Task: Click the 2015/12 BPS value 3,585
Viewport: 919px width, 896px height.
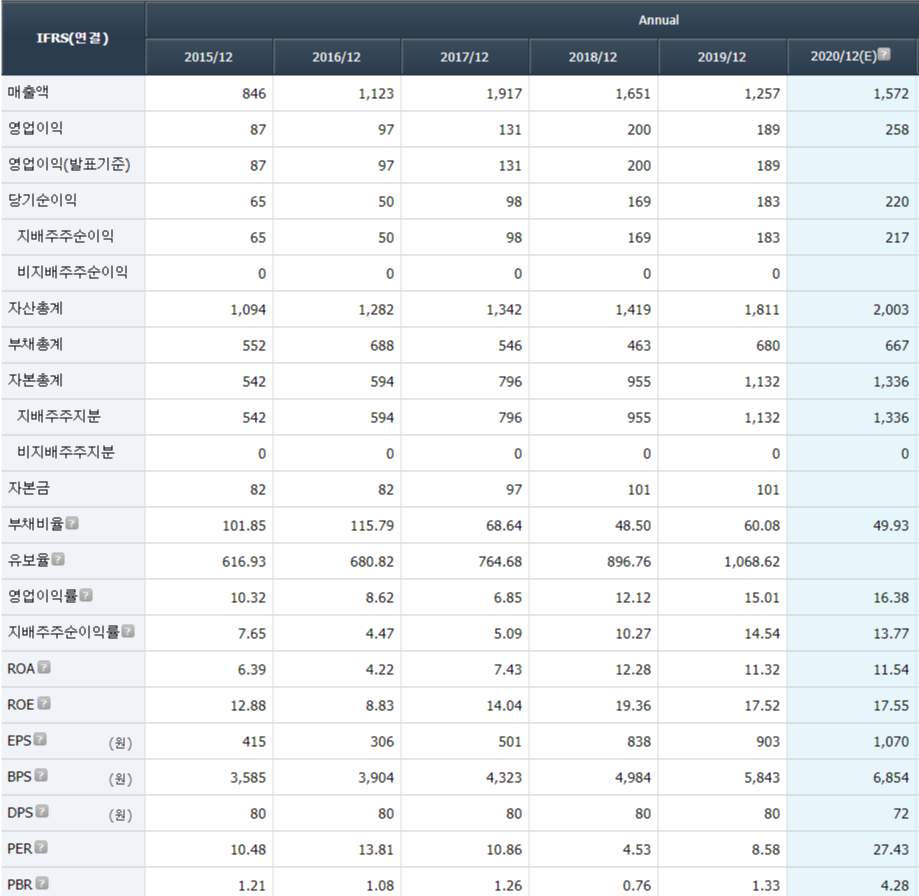Action: coord(248,778)
